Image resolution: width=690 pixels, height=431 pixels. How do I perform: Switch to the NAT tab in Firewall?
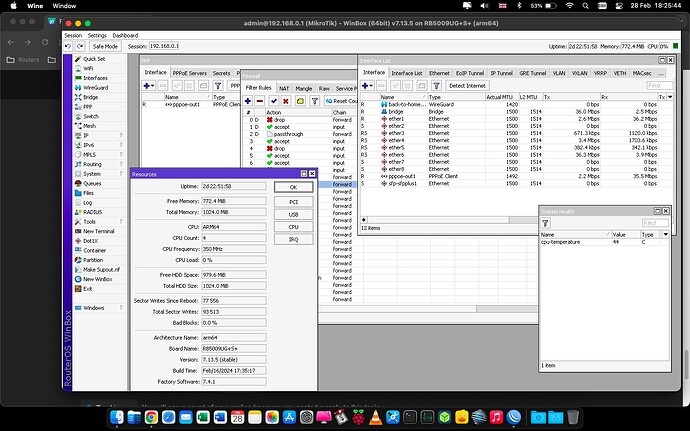point(284,89)
